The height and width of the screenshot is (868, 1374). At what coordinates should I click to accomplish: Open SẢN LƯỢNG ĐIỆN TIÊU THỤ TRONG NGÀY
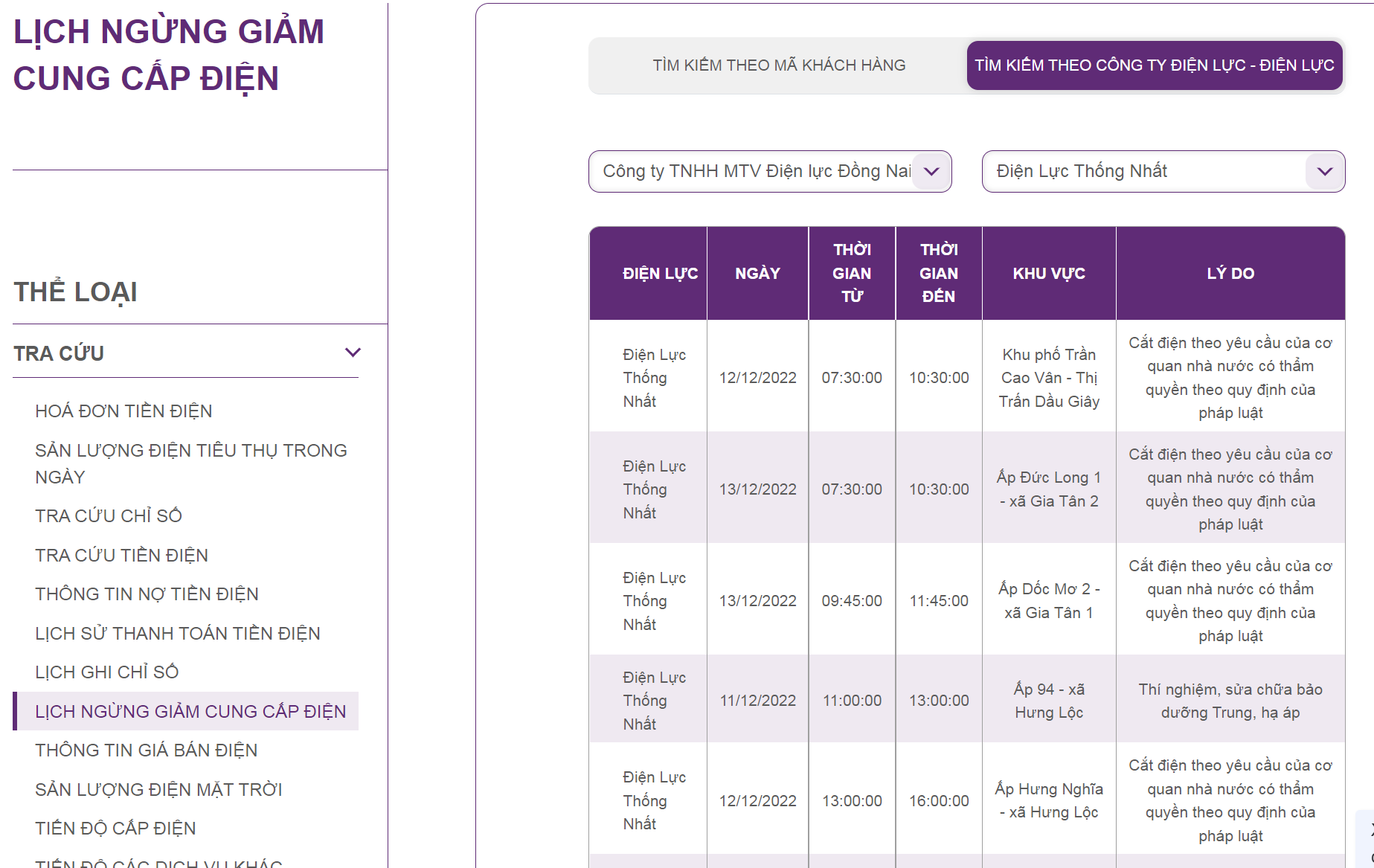point(191,463)
